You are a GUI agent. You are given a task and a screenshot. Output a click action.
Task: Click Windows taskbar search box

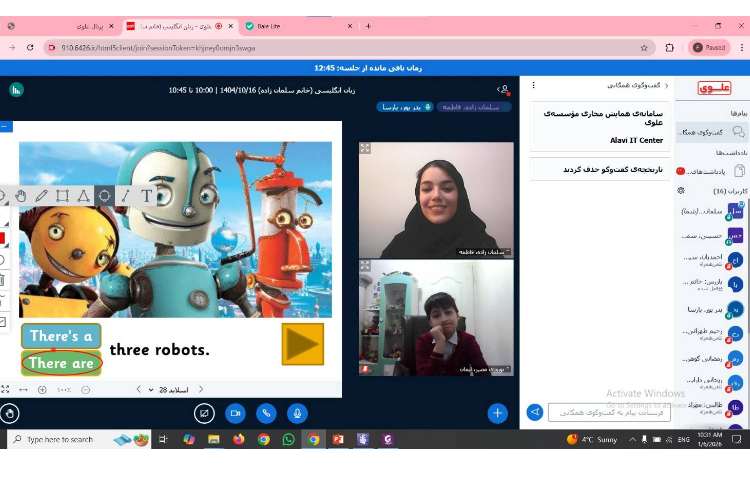point(79,439)
